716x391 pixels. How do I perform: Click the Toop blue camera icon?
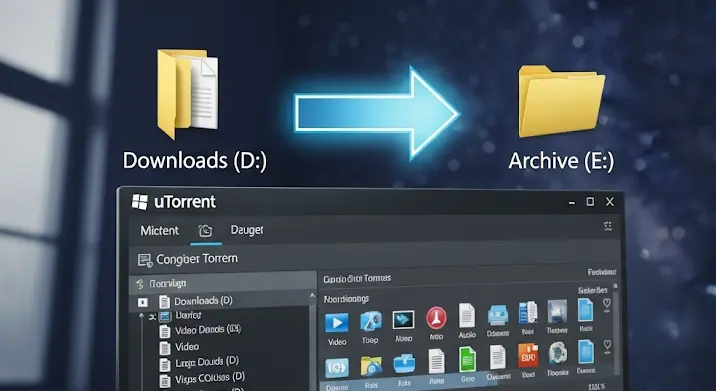[x=371, y=321]
